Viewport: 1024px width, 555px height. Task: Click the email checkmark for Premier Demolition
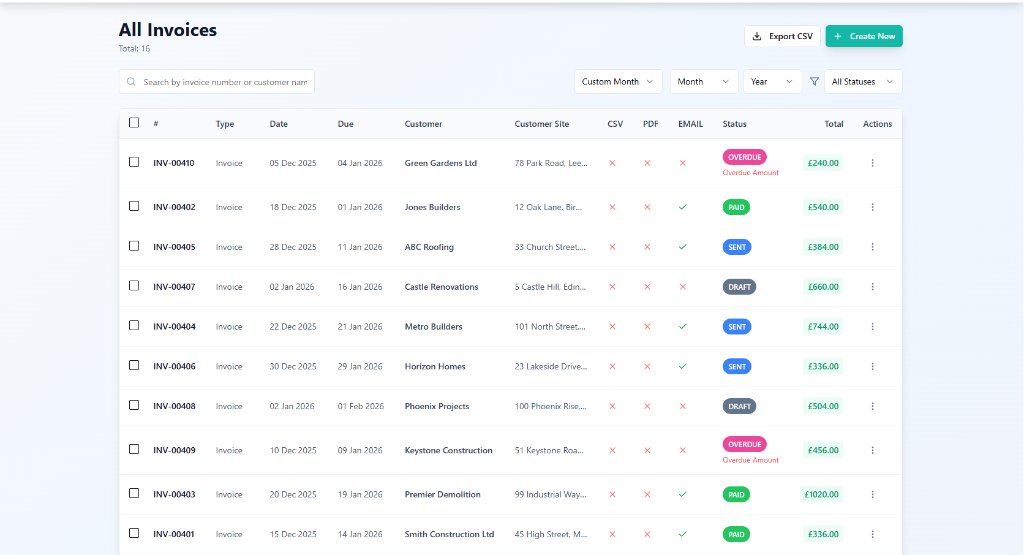point(682,494)
